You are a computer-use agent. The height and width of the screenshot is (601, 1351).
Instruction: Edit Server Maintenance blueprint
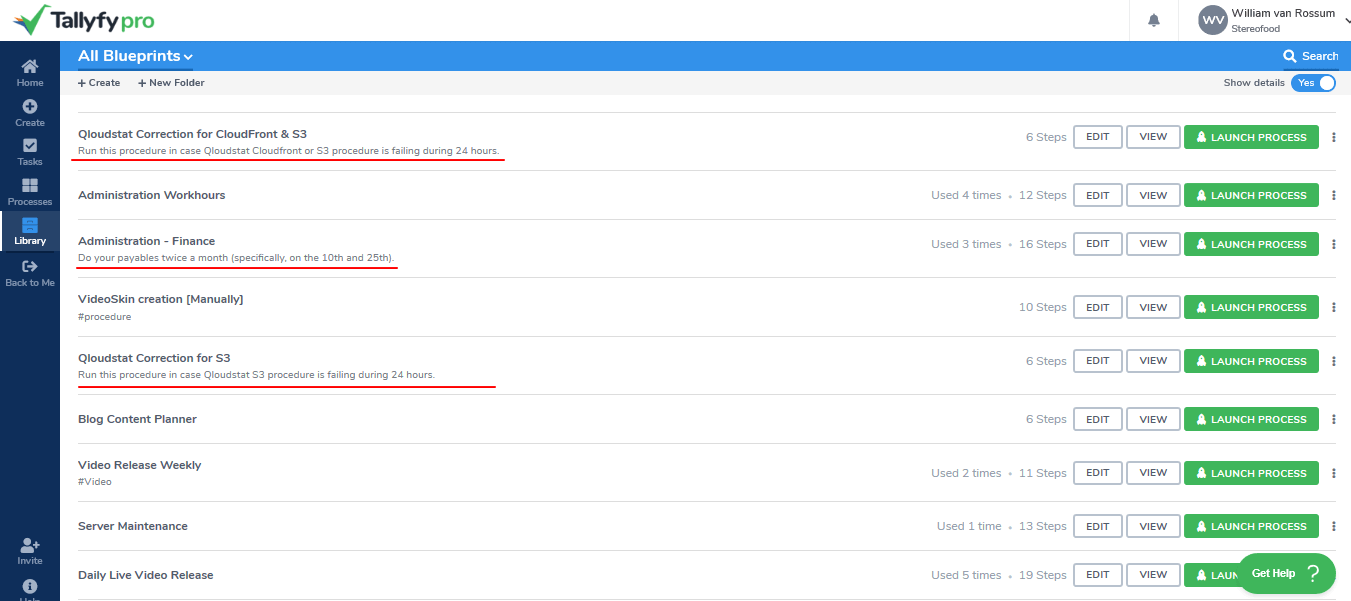(1098, 526)
